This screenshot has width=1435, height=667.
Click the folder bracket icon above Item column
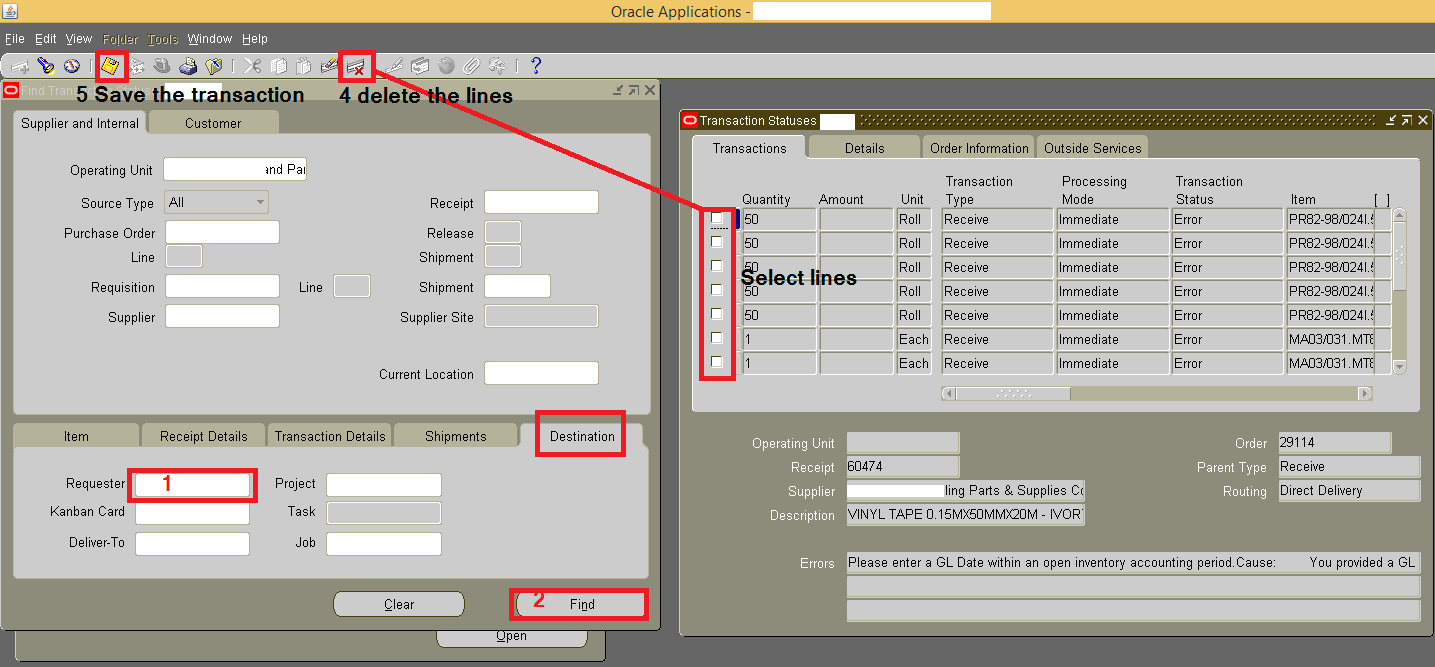[x=1382, y=199]
